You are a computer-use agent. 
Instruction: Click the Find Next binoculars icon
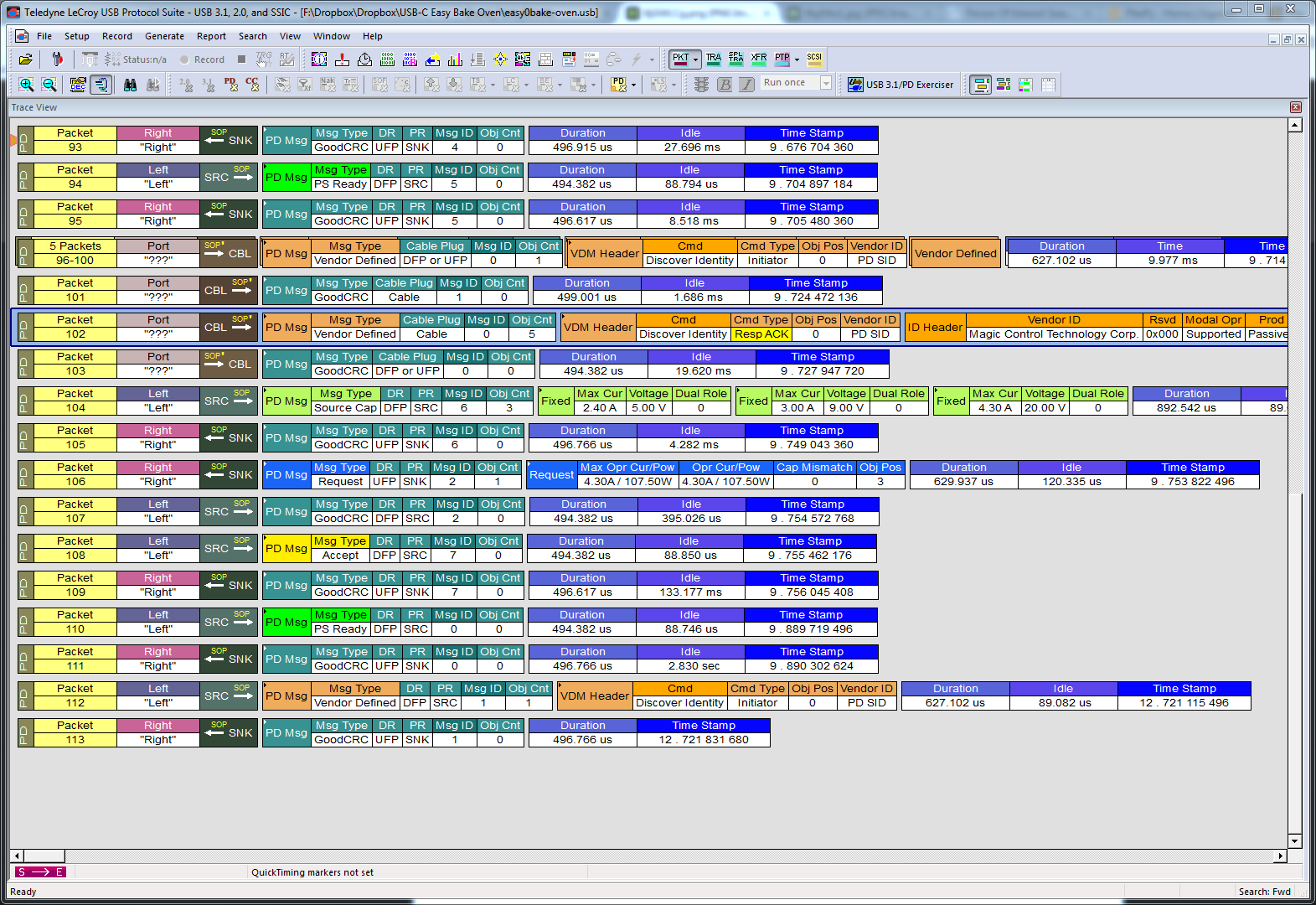(152, 85)
